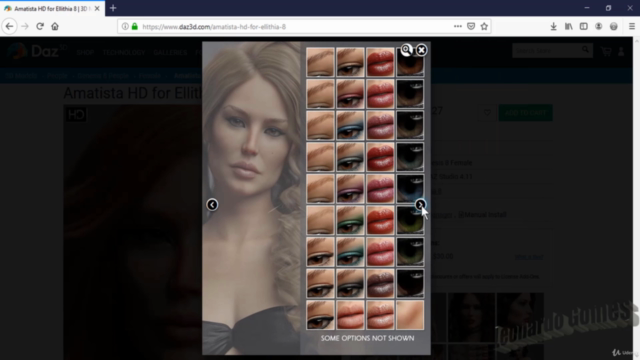The height and width of the screenshot is (360, 640).
Task: Open the GALLERIES menu
Action: pyautogui.click(x=170, y=52)
